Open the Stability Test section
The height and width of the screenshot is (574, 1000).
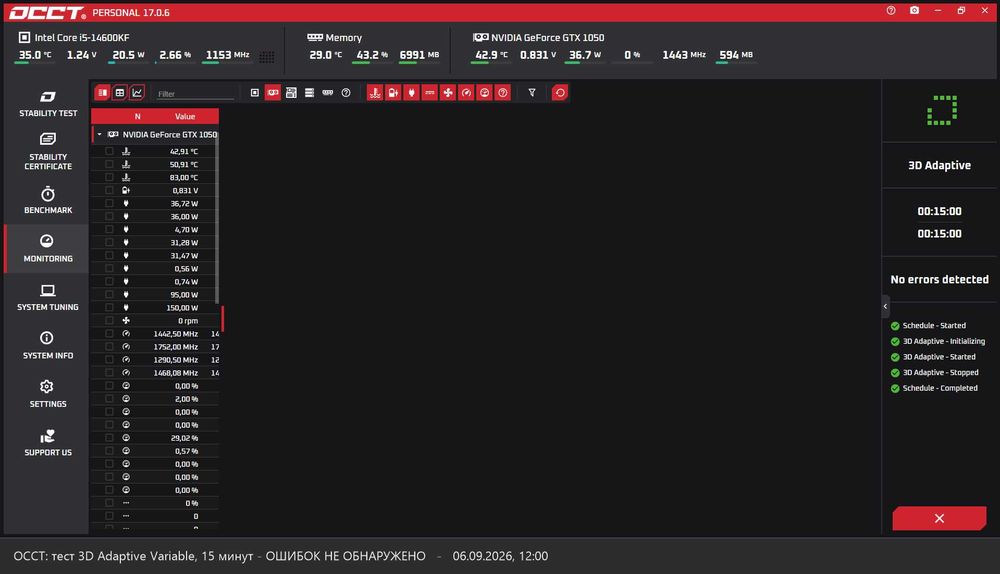[x=48, y=104]
